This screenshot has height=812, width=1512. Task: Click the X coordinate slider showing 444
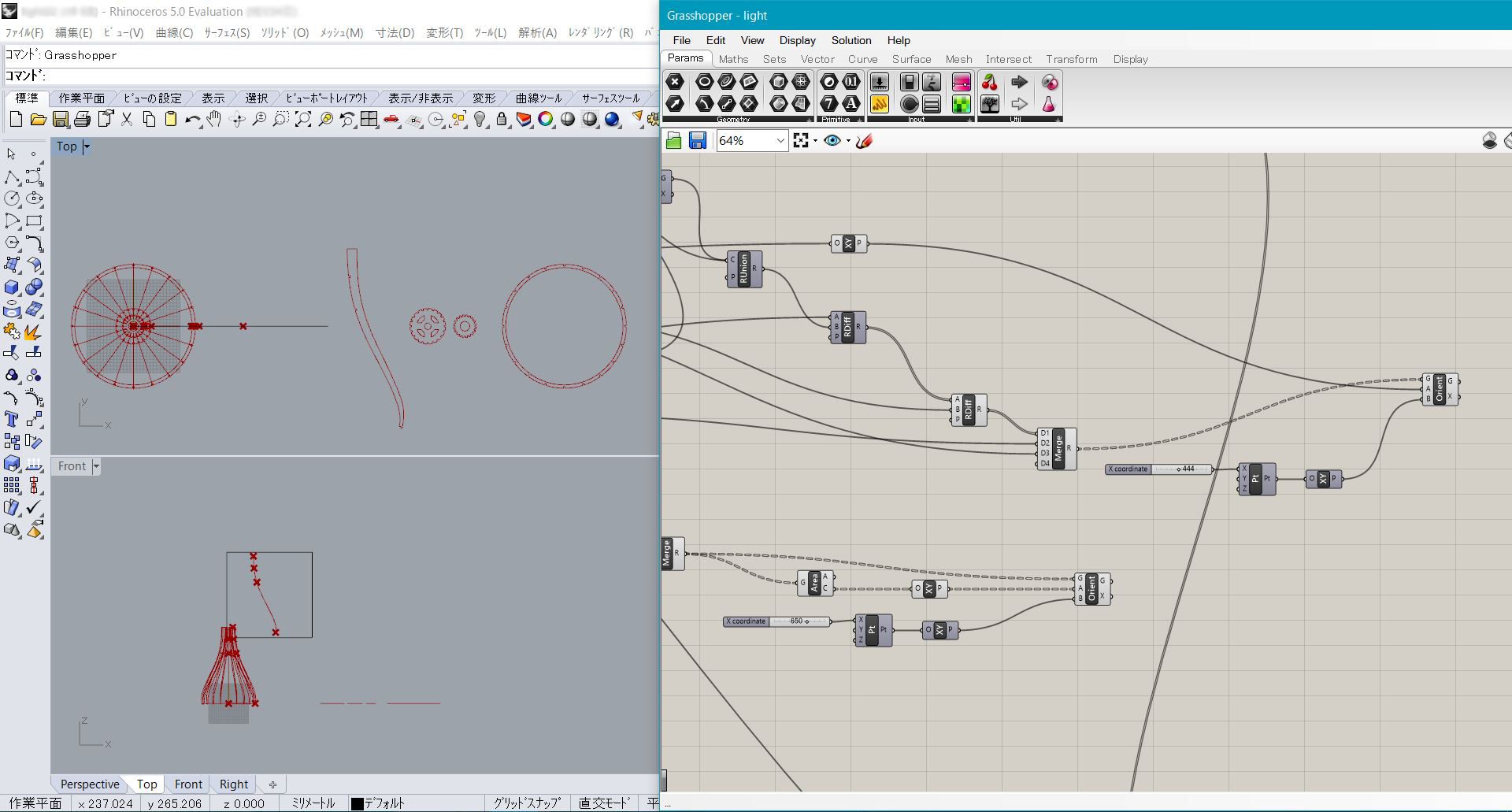coord(1159,469)
